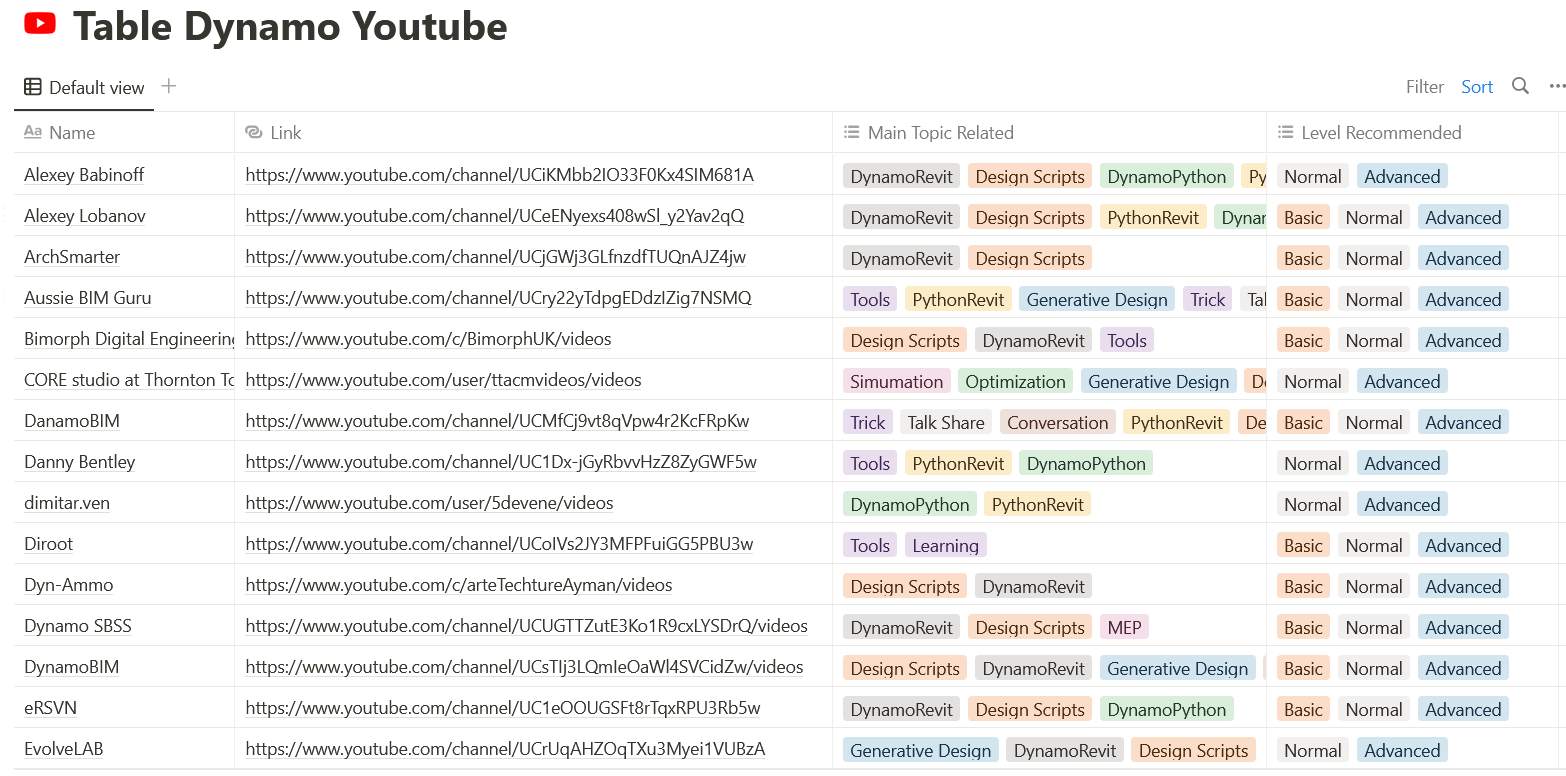Click the MEP tag for Dynamo SBSS
The width and height of the screenshot is (1566, 776).
click(1124, 627)
